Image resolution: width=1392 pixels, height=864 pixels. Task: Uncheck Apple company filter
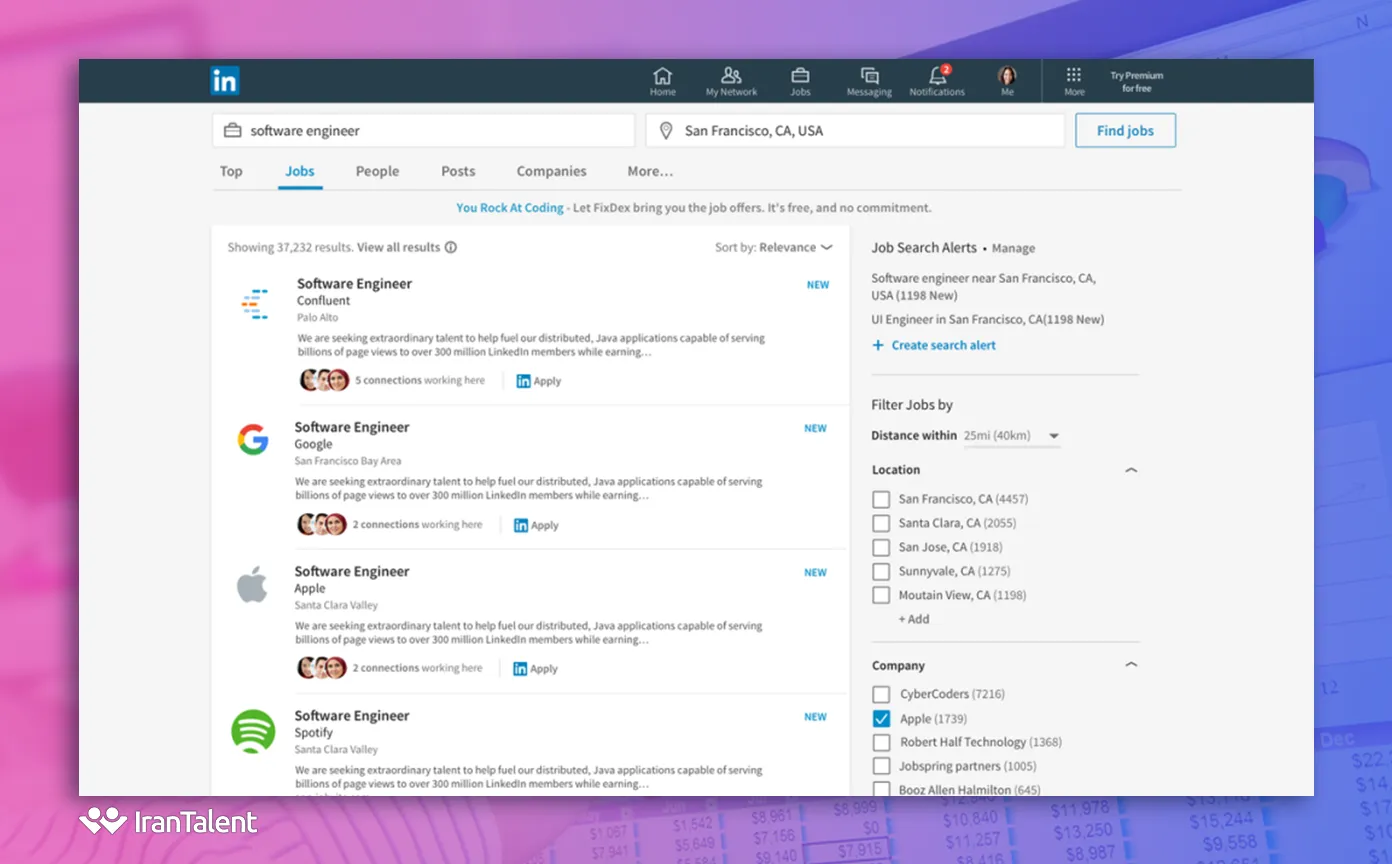(x=881, y=718)
